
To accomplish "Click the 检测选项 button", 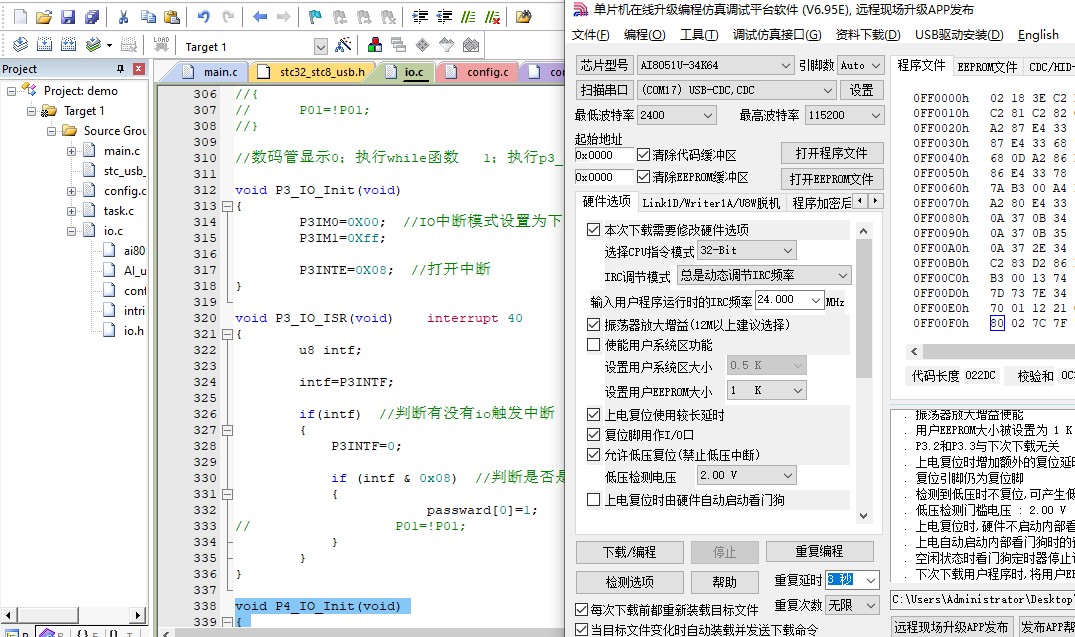I will [x=629, y=582].
